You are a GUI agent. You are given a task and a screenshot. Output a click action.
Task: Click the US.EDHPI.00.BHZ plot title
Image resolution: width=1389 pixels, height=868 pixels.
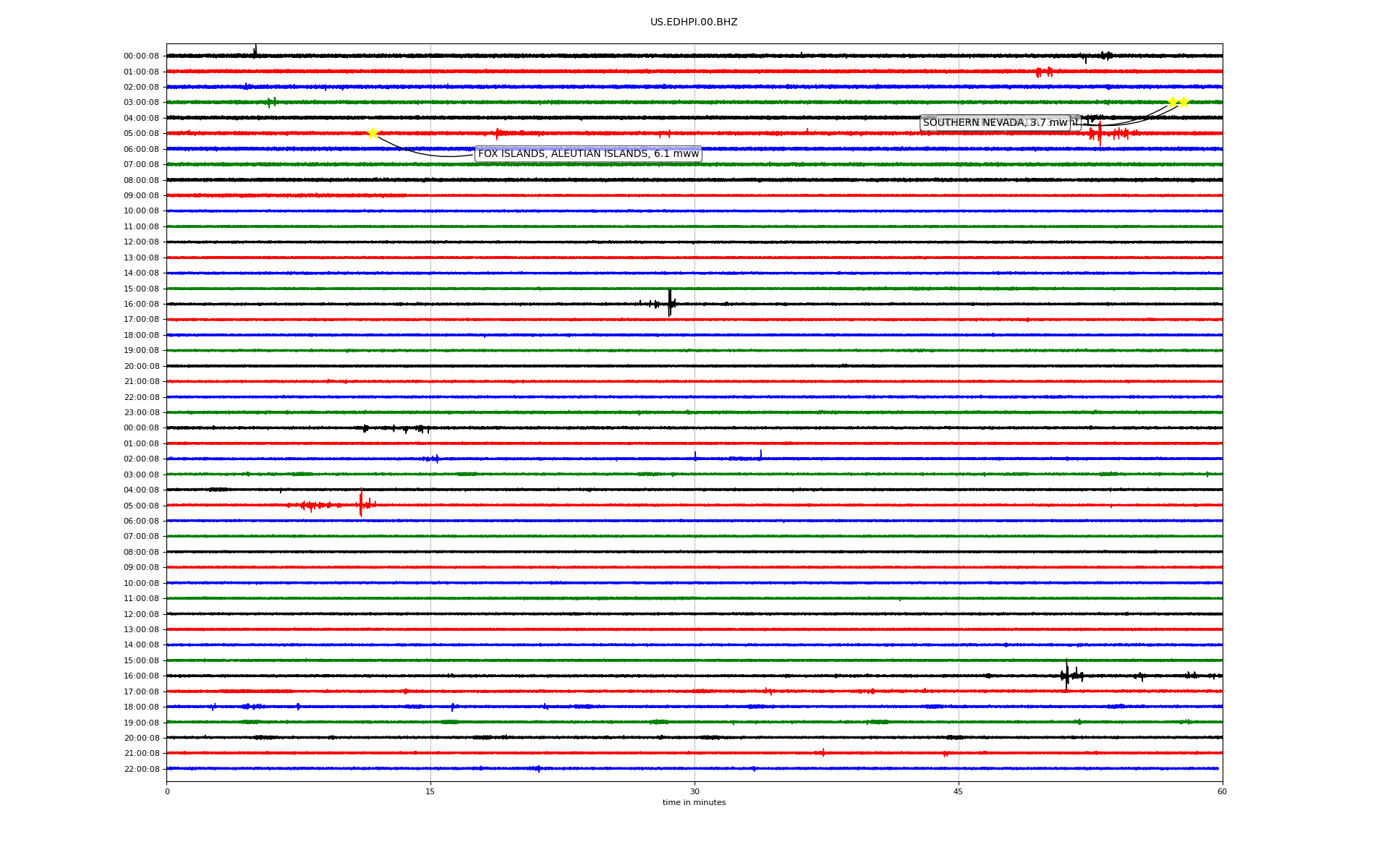pyautogui.click(x=694, y=22)
